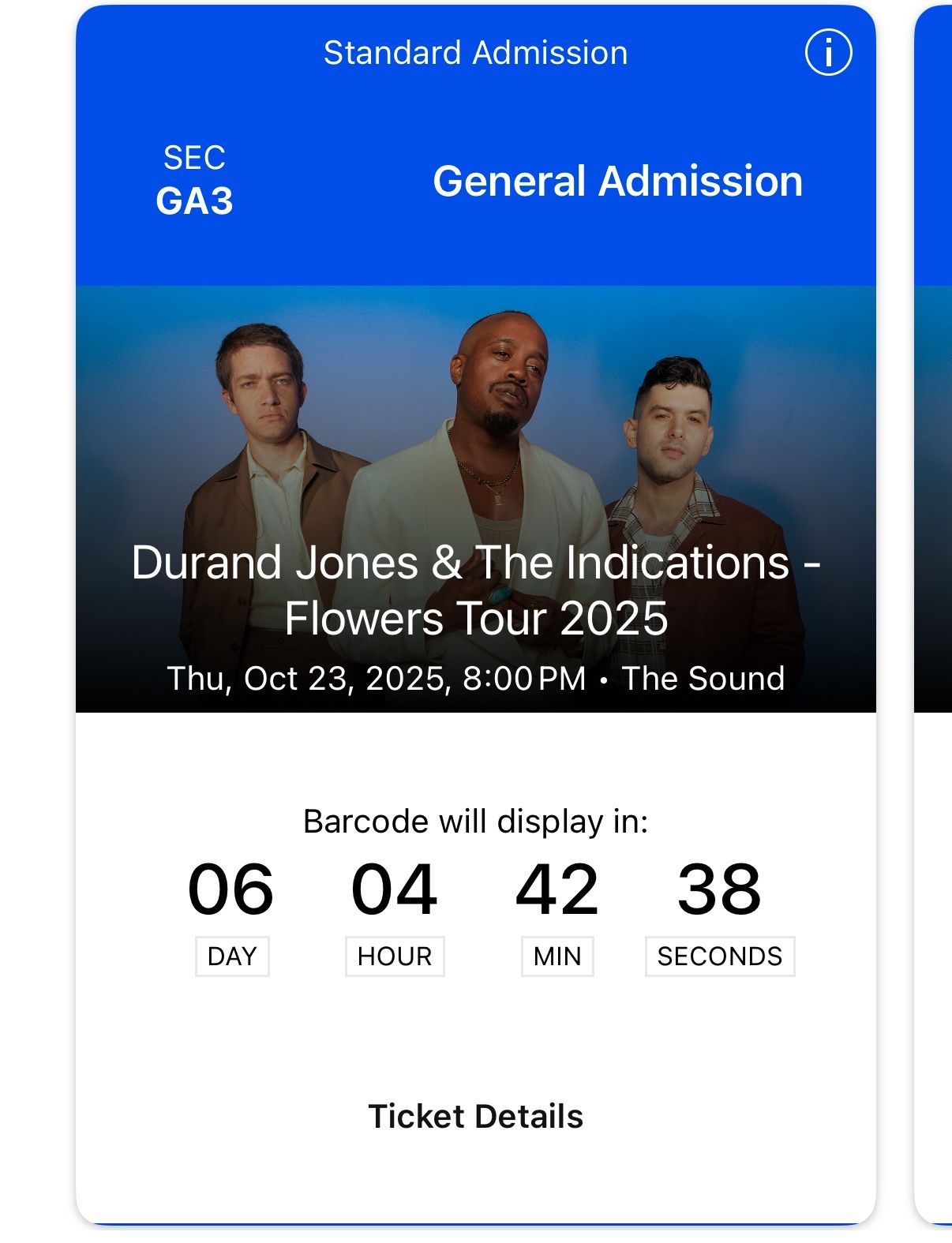
Task: Tap the info icon on the ticket header
Action: (828, 52)
